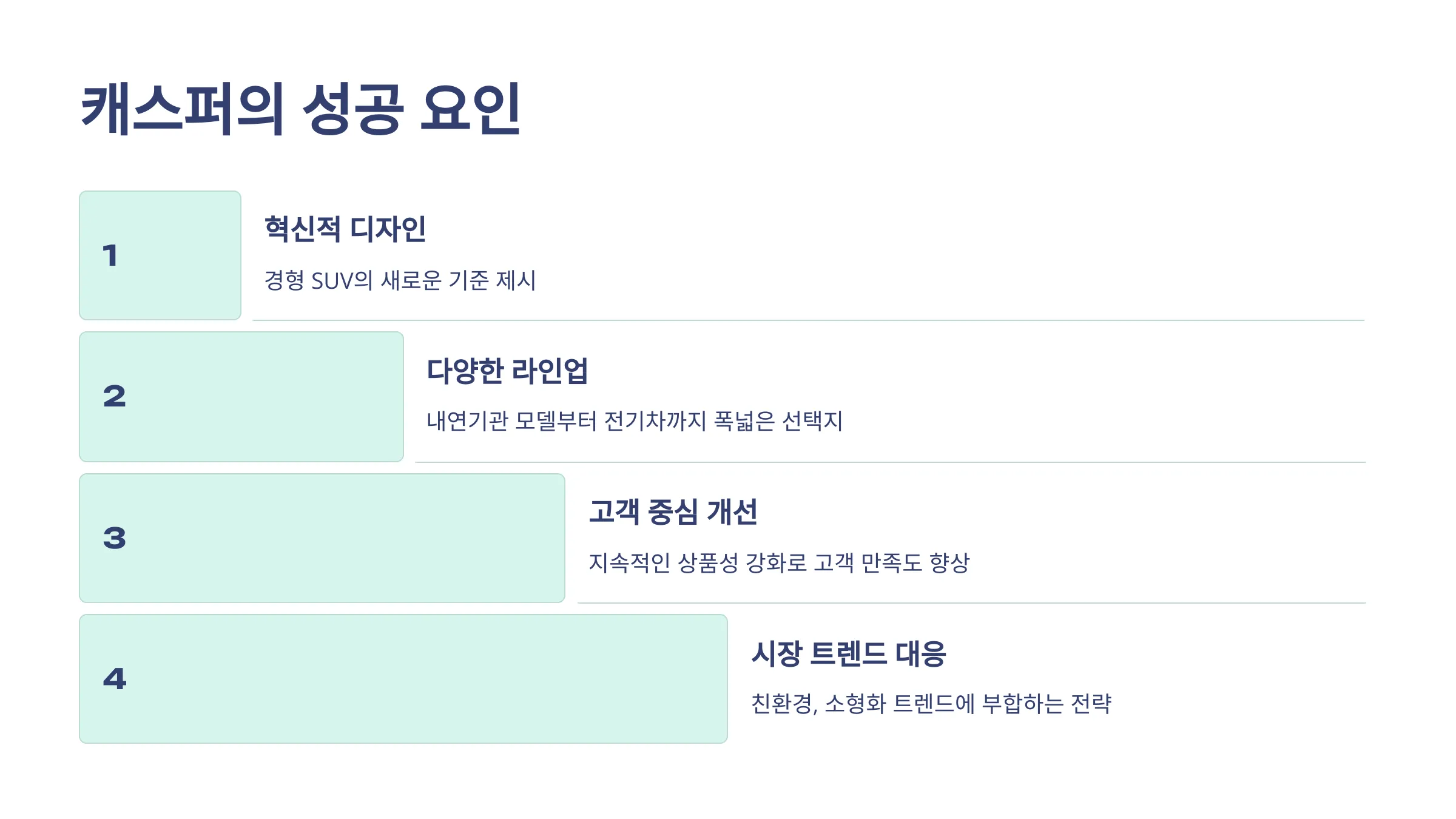Click the description starting with 친환경, 소형화
Viewport: 1456px width, 819px height.
(x=931, y=704)
